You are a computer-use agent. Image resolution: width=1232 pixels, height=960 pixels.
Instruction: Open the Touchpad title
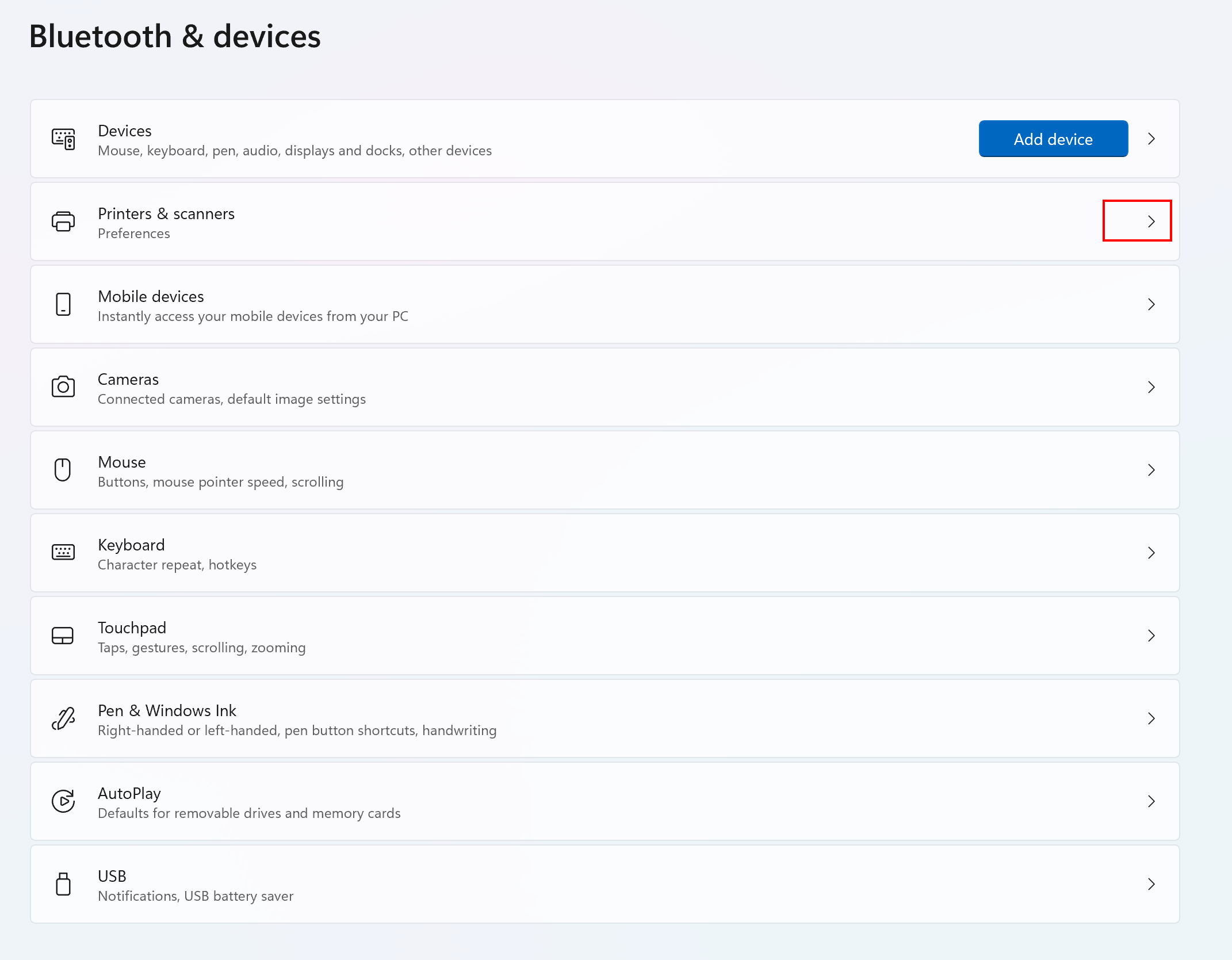pyautogui.click(x=132, y=628)
